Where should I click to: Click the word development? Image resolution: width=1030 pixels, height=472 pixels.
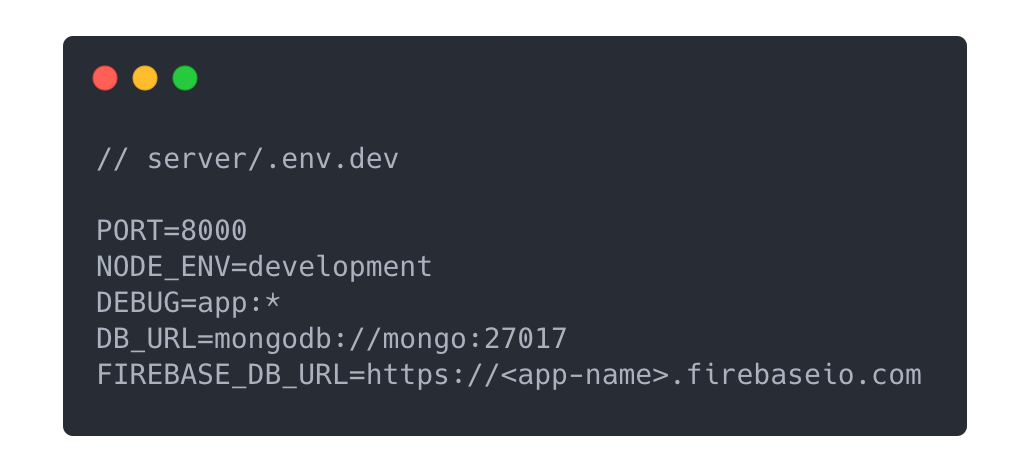[340, 267]
